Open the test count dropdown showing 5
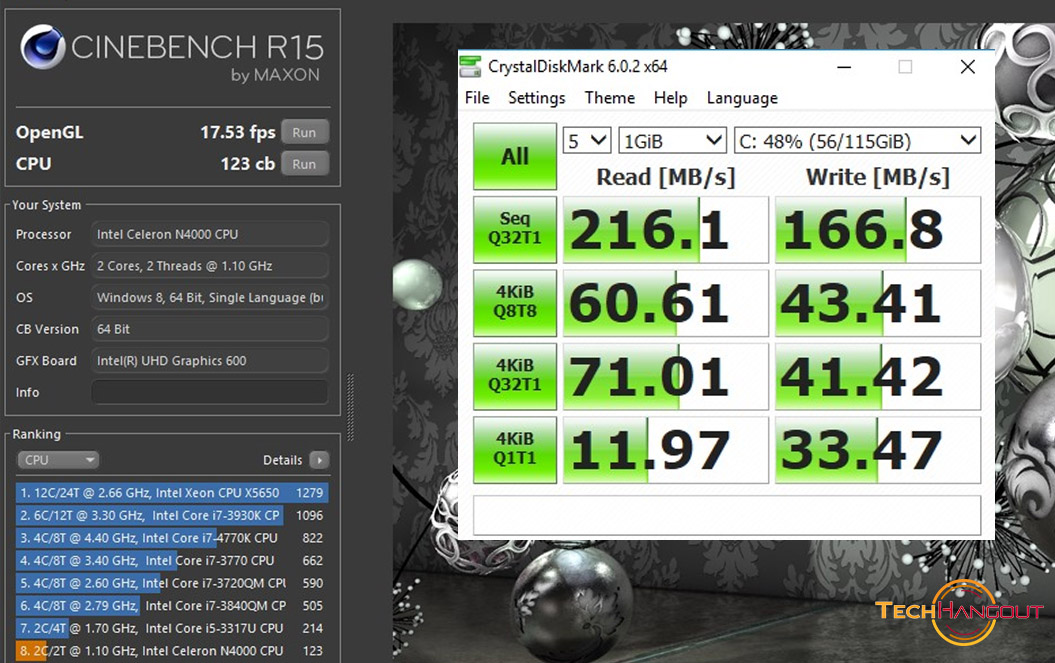 tap(587, 141)
